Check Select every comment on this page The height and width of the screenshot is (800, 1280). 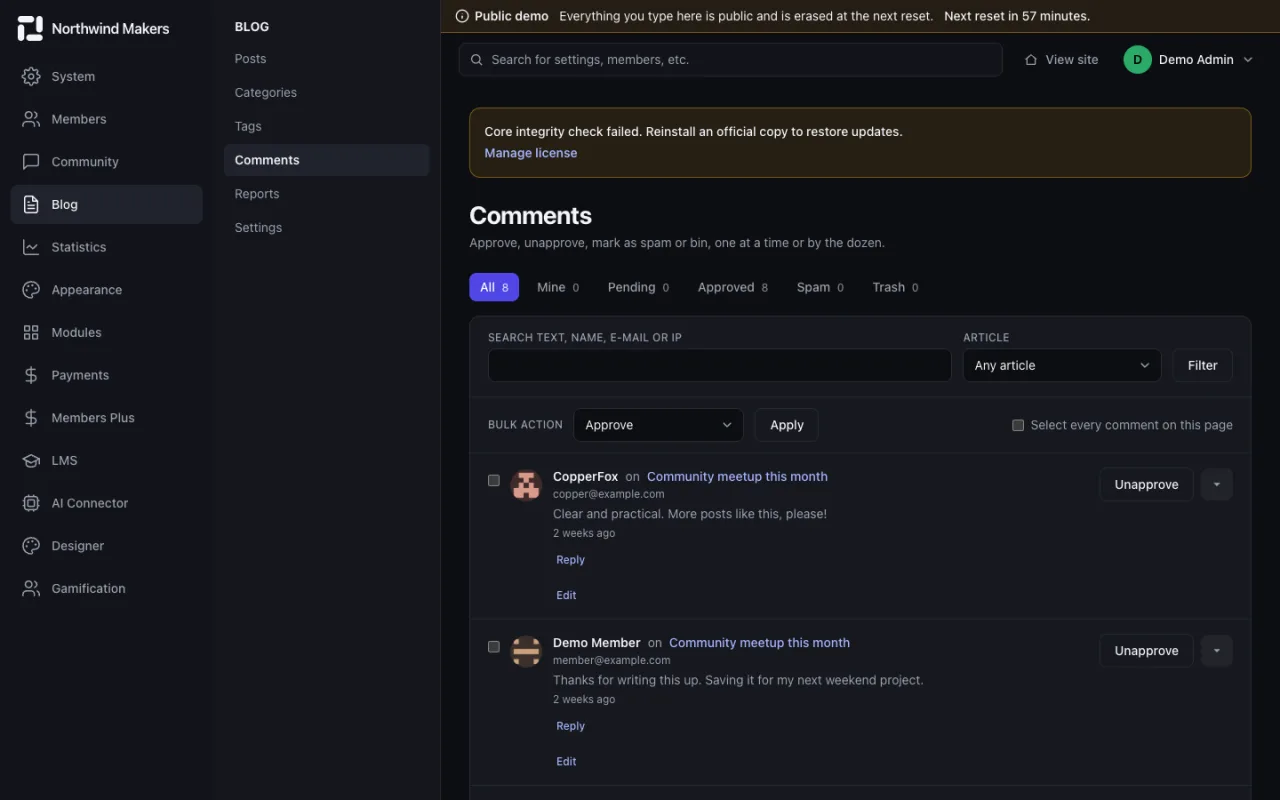coord(1018,425)
